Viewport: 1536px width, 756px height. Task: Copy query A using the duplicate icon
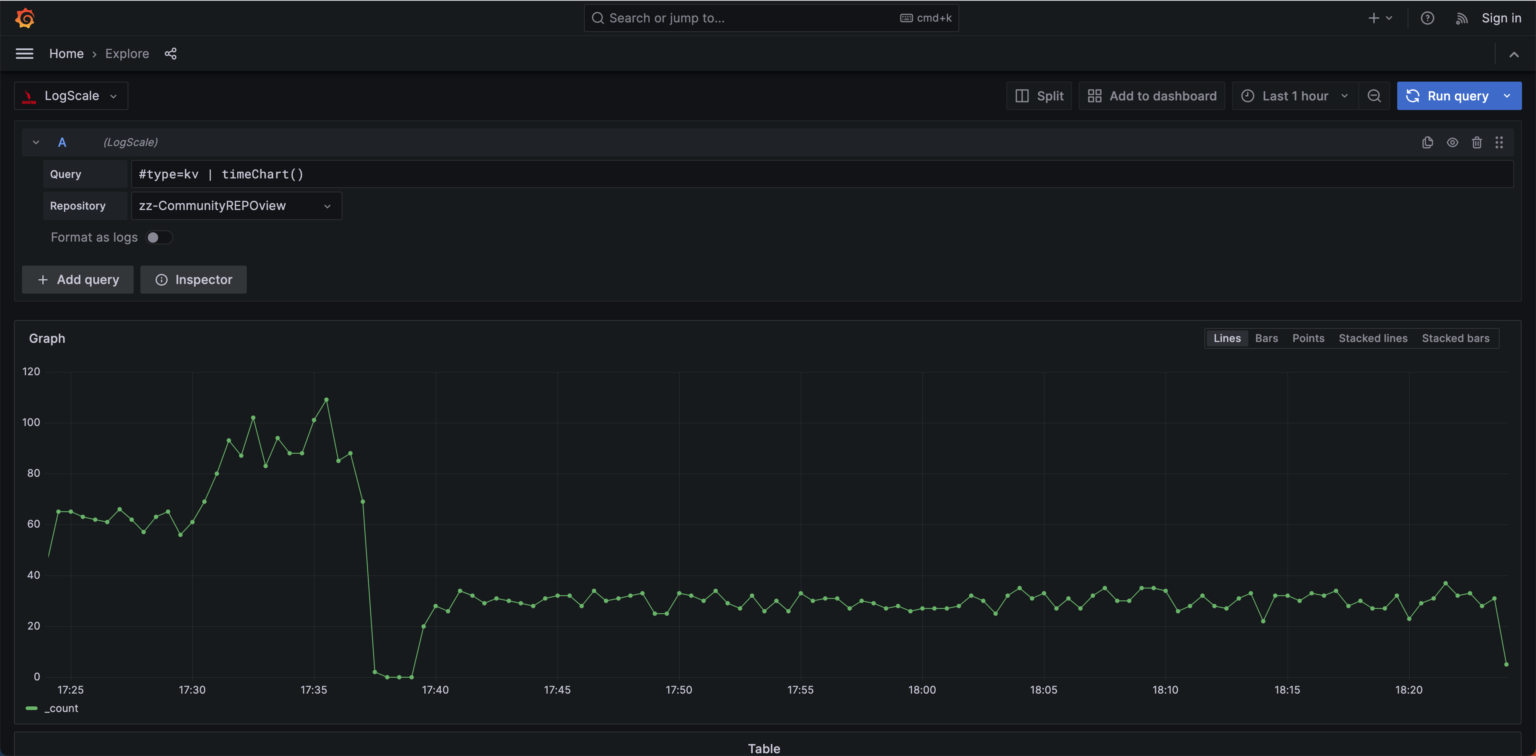coord(1427,142)
